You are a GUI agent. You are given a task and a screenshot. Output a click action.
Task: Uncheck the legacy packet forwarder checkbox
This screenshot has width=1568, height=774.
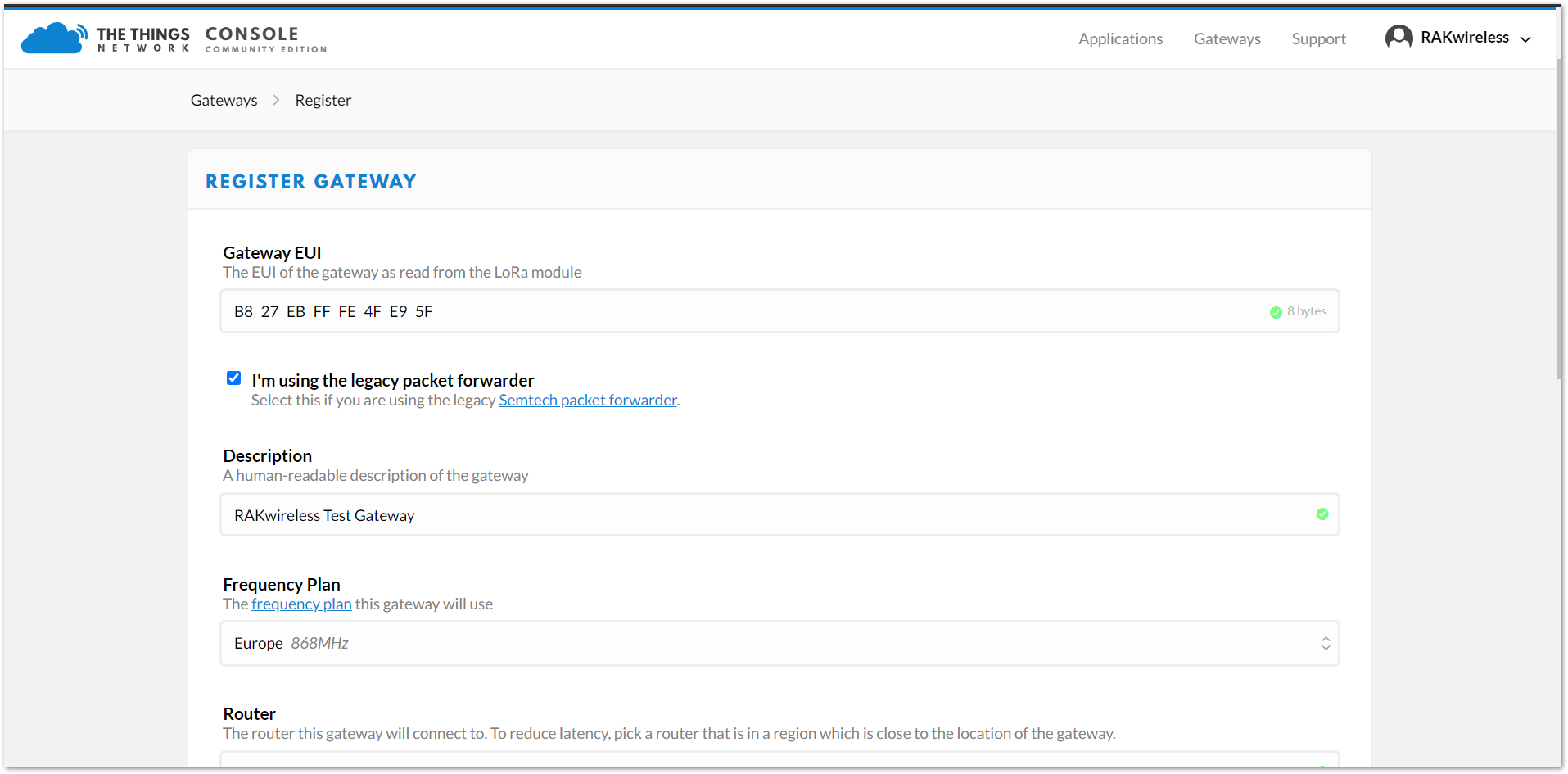pos(234,378)
